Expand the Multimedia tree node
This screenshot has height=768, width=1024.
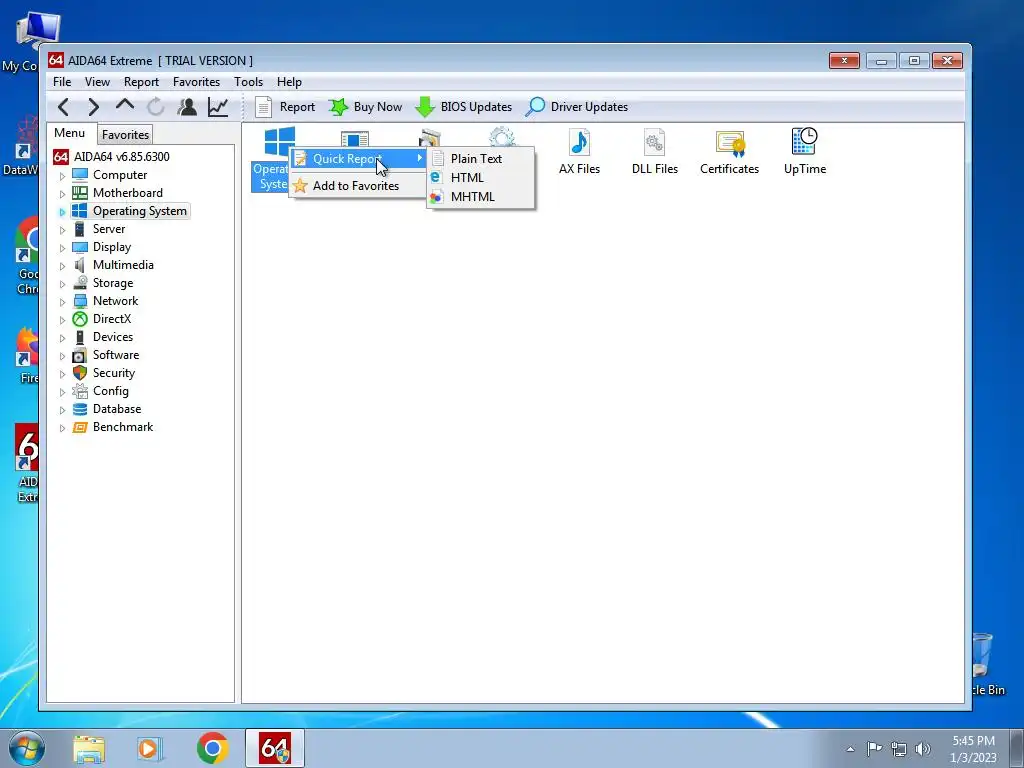click(63, 266)
